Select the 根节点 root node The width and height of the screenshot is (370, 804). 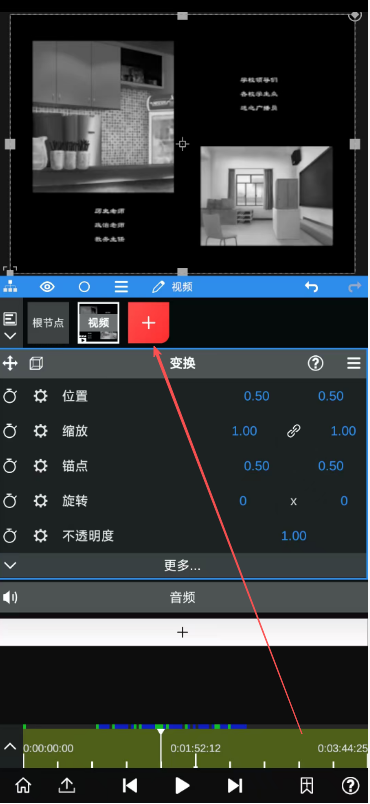tap(48, 323)
